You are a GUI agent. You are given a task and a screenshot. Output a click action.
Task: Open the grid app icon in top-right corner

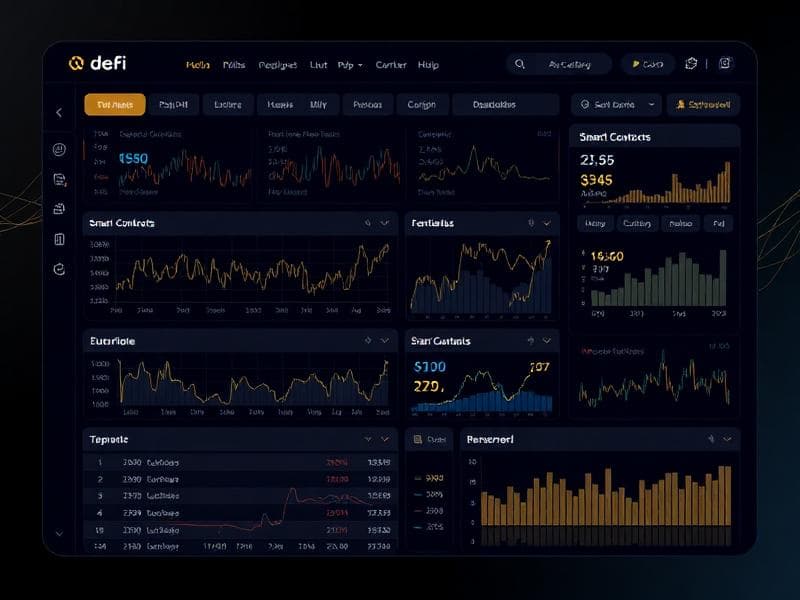click(726, 63)
